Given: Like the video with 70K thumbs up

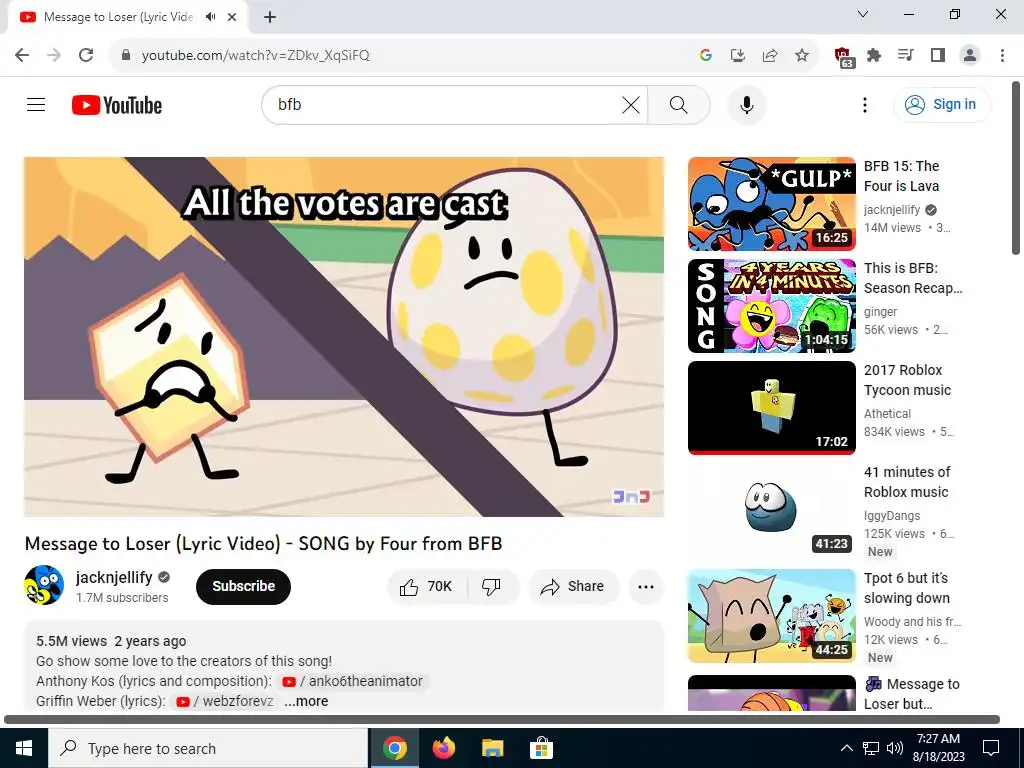Looking at the screenshot, I should 426,586.
